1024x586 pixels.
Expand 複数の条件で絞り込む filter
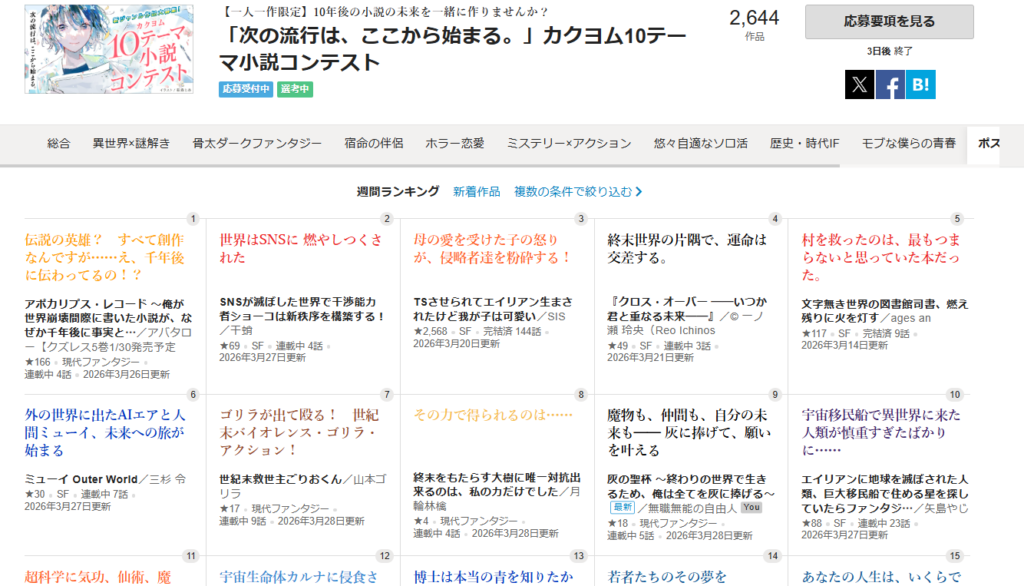578,191
